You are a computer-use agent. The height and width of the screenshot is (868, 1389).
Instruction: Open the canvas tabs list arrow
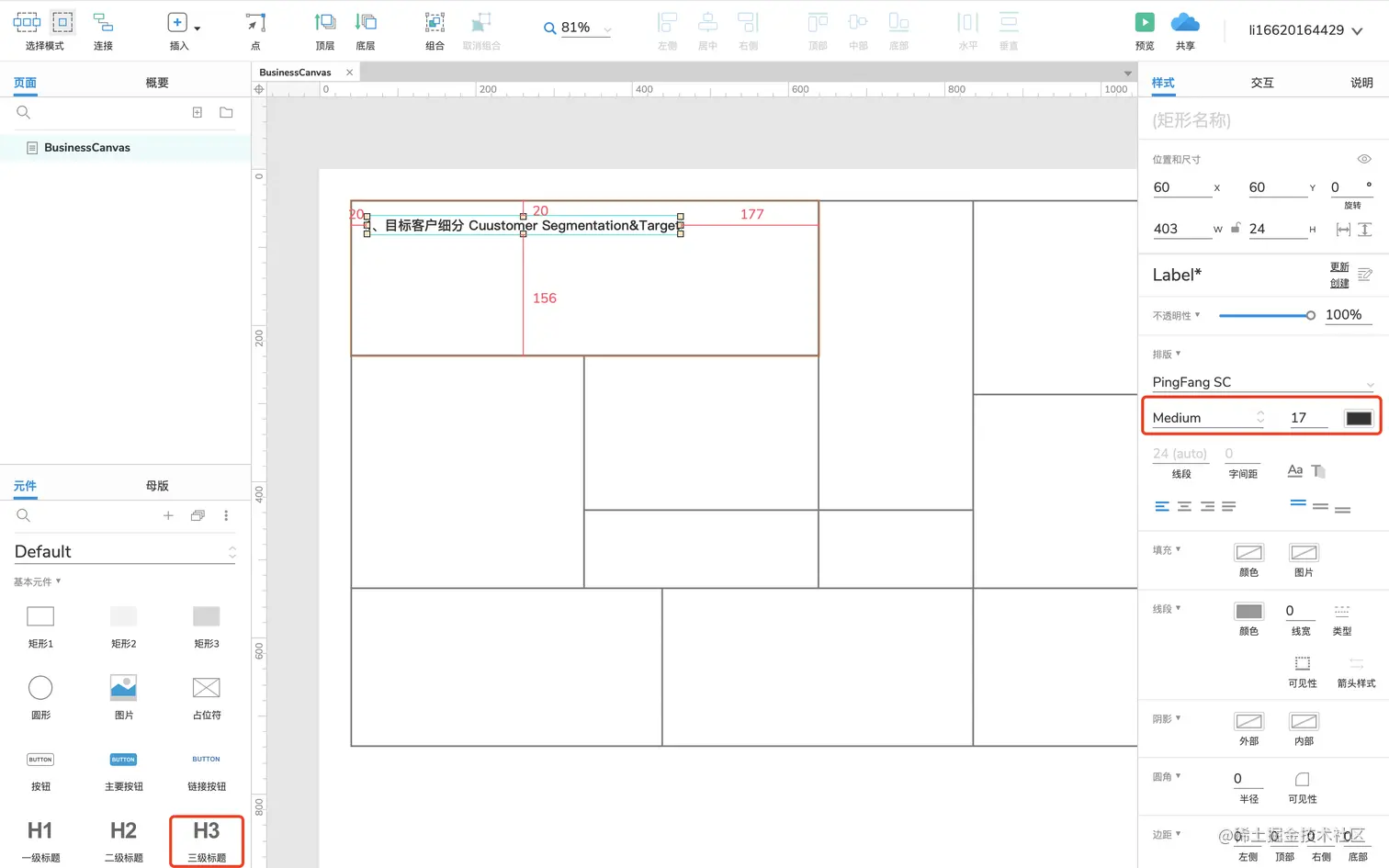coord(1127,73)
